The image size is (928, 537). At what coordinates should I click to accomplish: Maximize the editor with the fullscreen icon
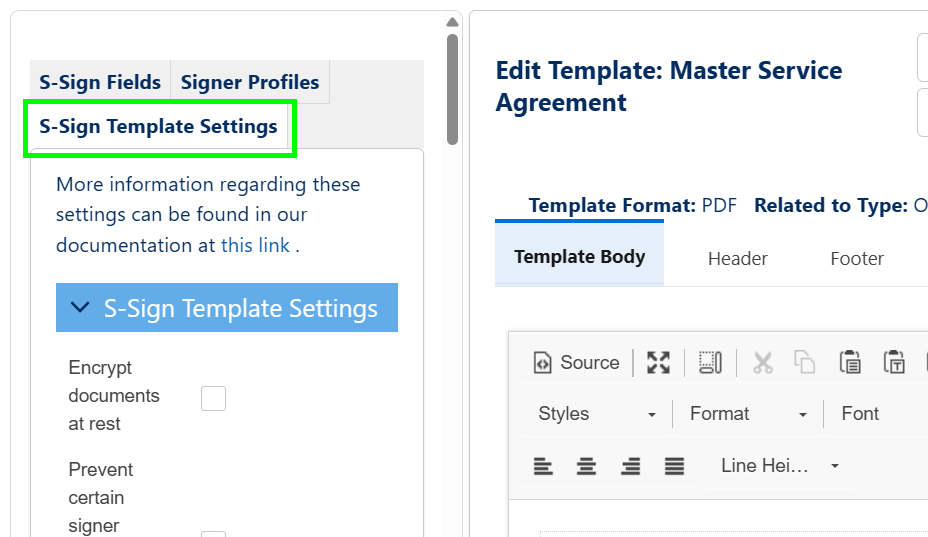tap(658, 363)
